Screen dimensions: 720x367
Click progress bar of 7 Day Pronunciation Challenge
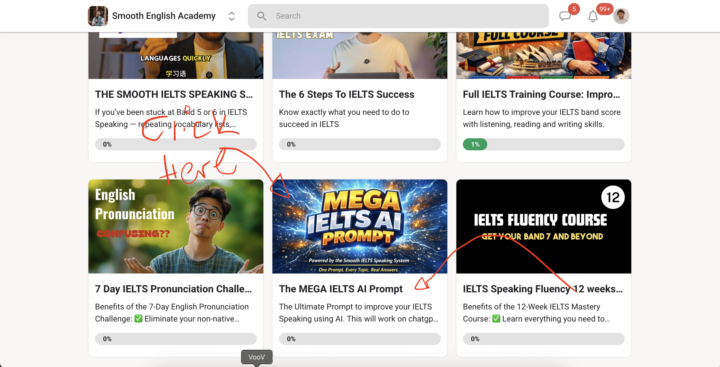click(176, 339)
